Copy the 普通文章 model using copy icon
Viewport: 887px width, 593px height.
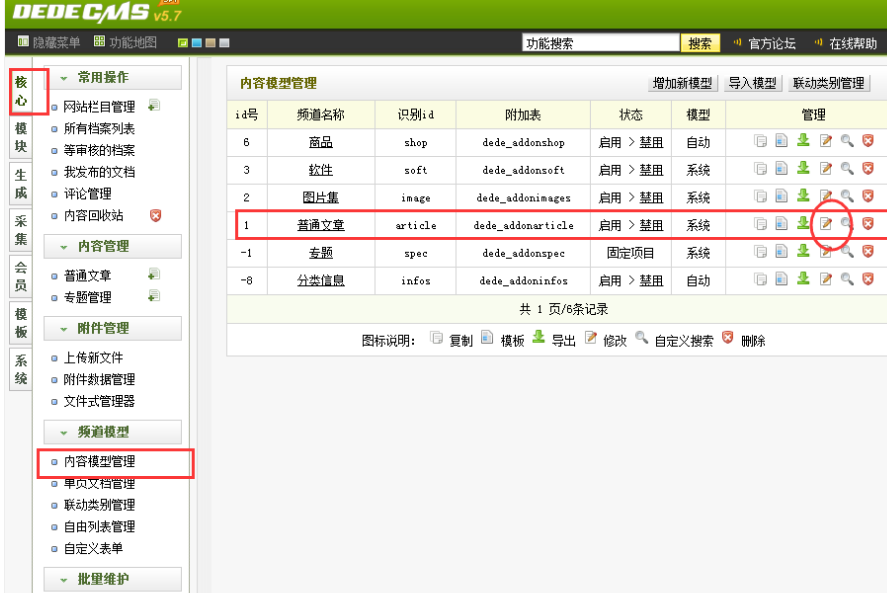760,224
